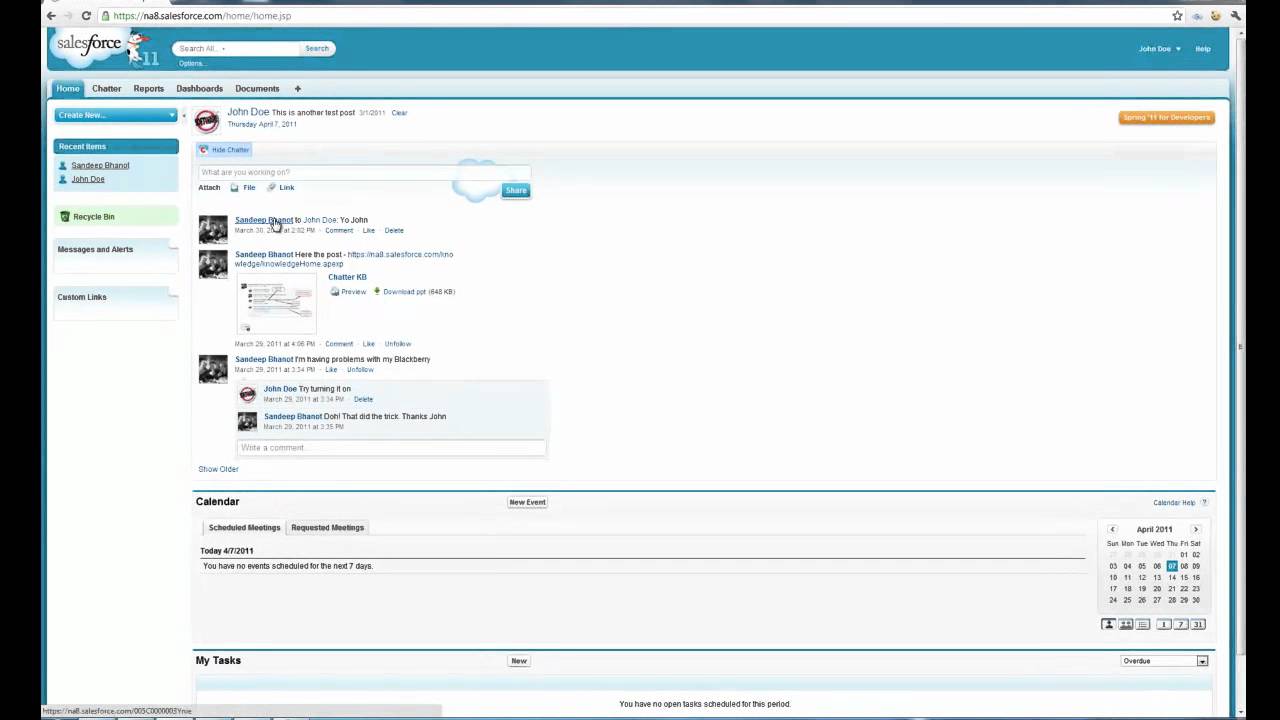Select calendar list view icon
The height and width of the screenshot is (720, 1280).
pyautogui.click(x=1142, y=624)
